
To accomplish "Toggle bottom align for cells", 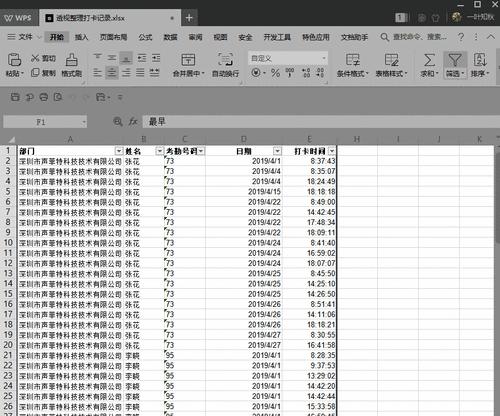I will point(126,58).
